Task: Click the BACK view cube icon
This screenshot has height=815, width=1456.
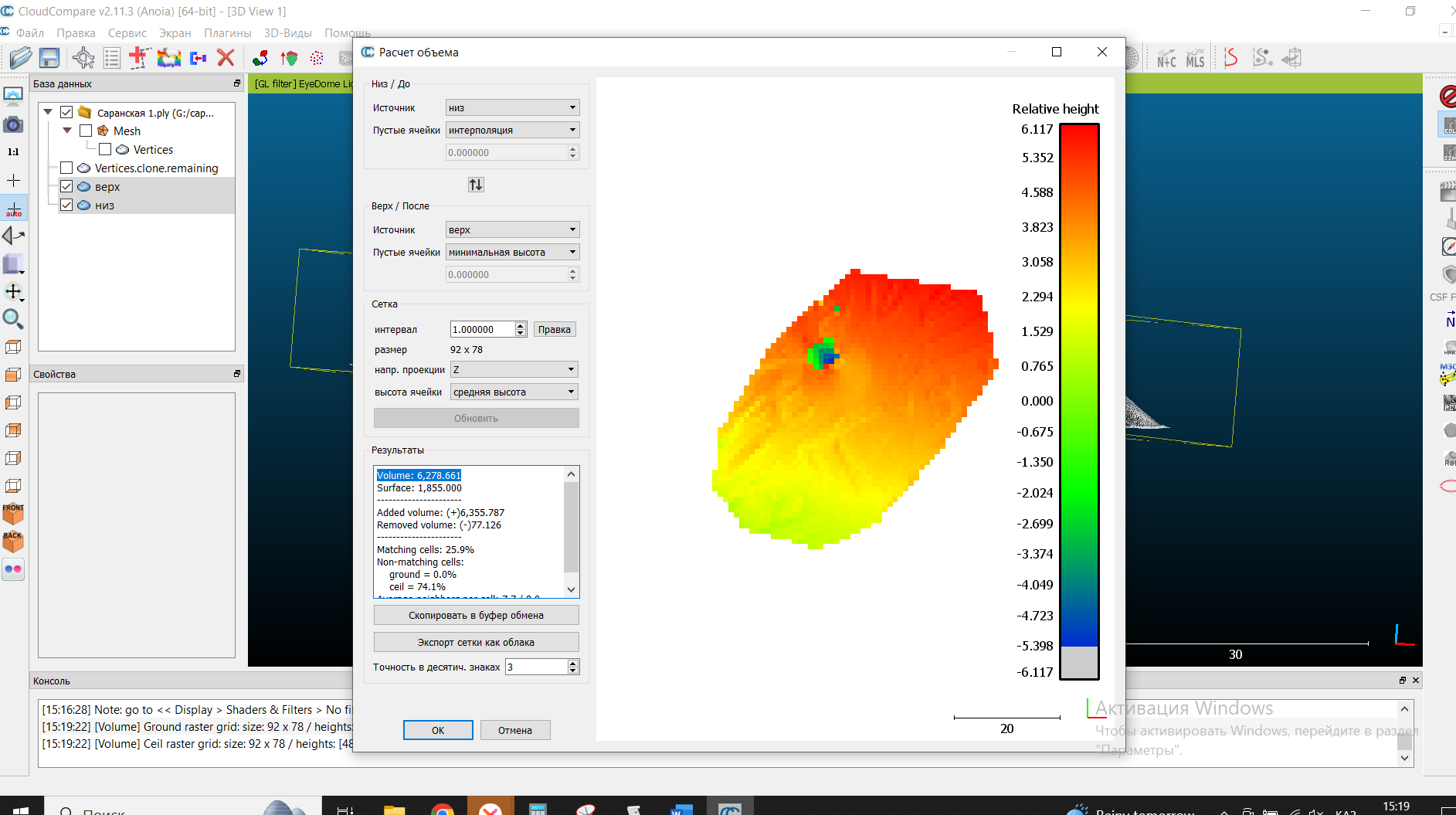Action: (13, 541)
